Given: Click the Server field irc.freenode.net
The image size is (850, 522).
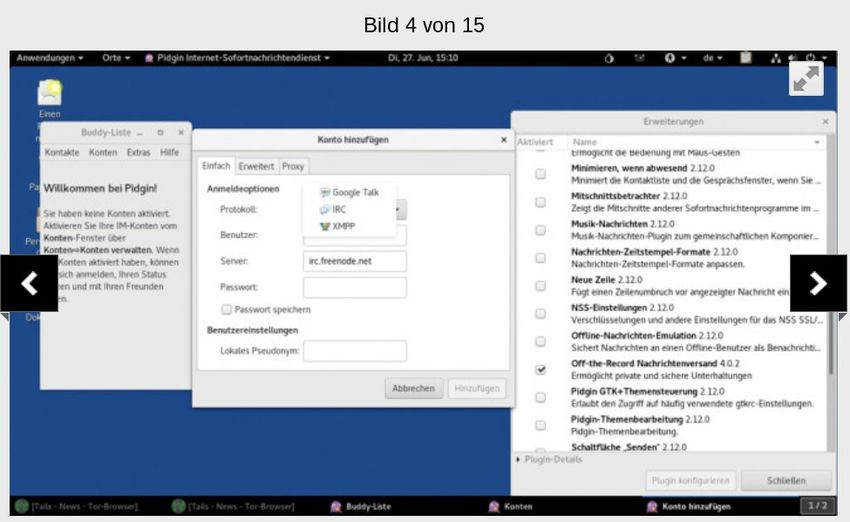Looking at the screenshot, I should 355,261.
